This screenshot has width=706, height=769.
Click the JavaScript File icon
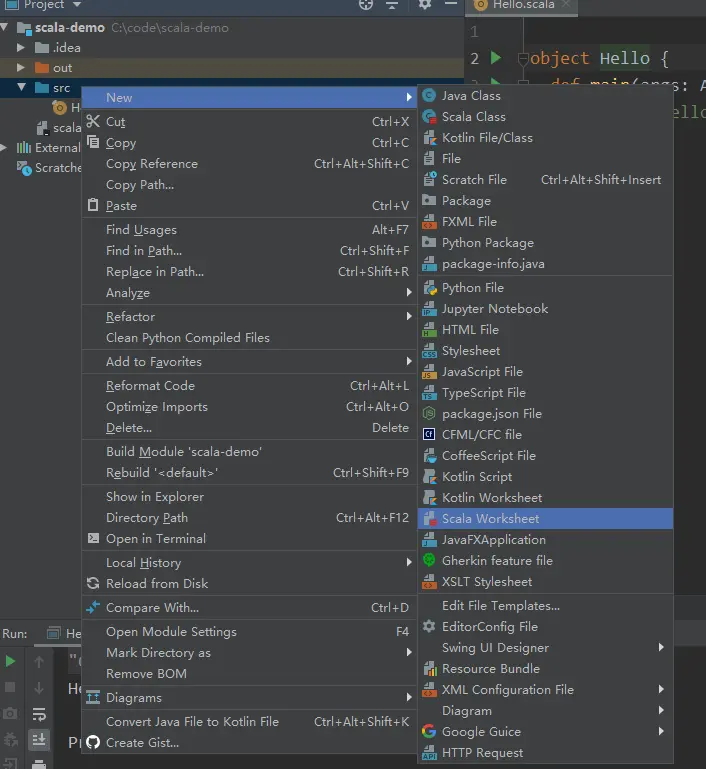[x=429, y=372]
